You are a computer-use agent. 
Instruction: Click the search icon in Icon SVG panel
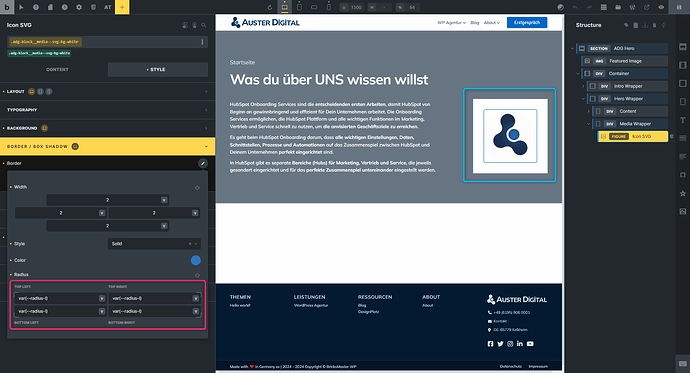pyautogui.click(x=204, y=25)
